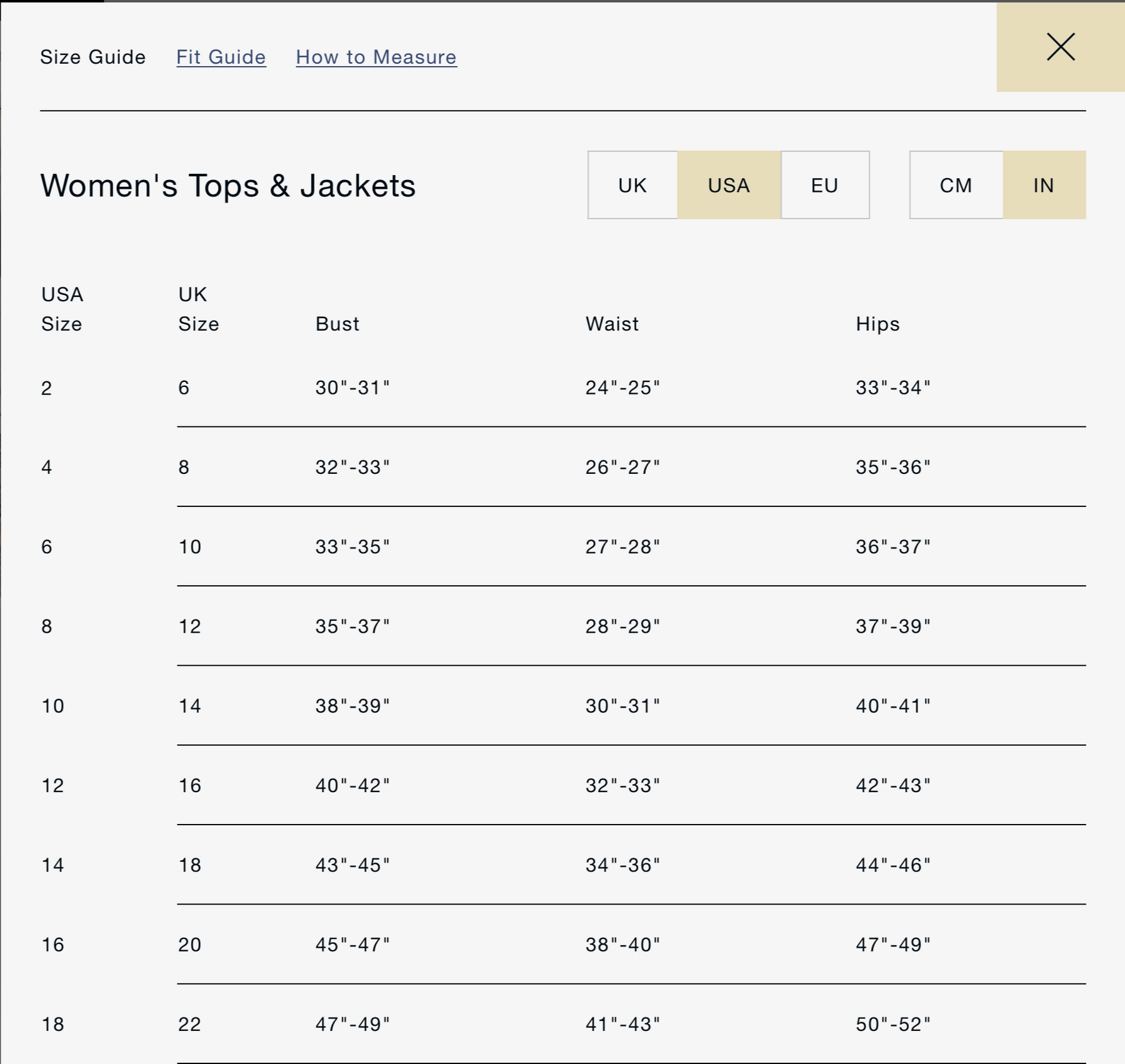Open the How to Measure link
Viewport: 1125px width, 1064px height.
(x=376, y=57)
